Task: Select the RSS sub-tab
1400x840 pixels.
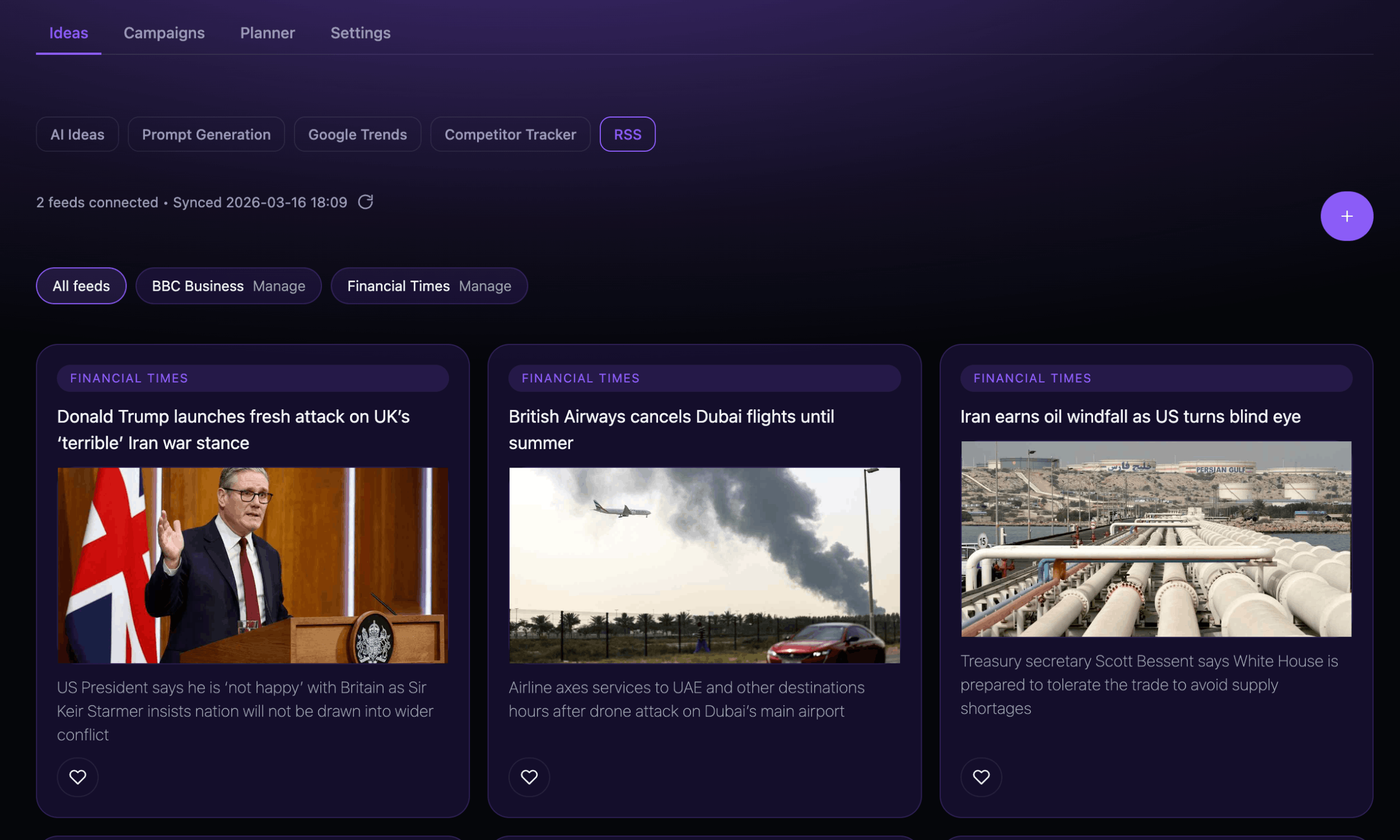Action: (628, 134)
